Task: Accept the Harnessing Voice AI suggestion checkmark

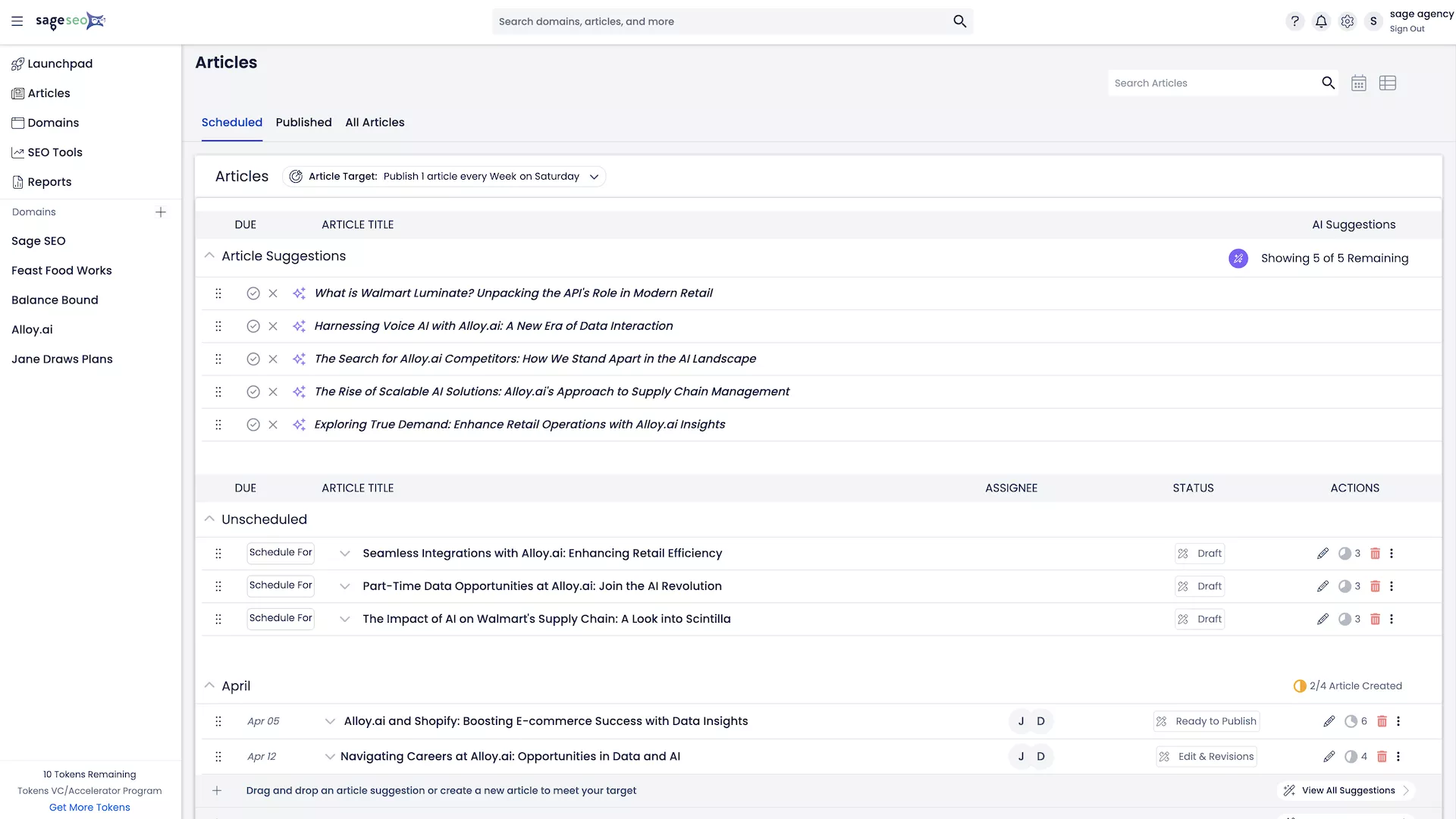Action: [253, 326]
